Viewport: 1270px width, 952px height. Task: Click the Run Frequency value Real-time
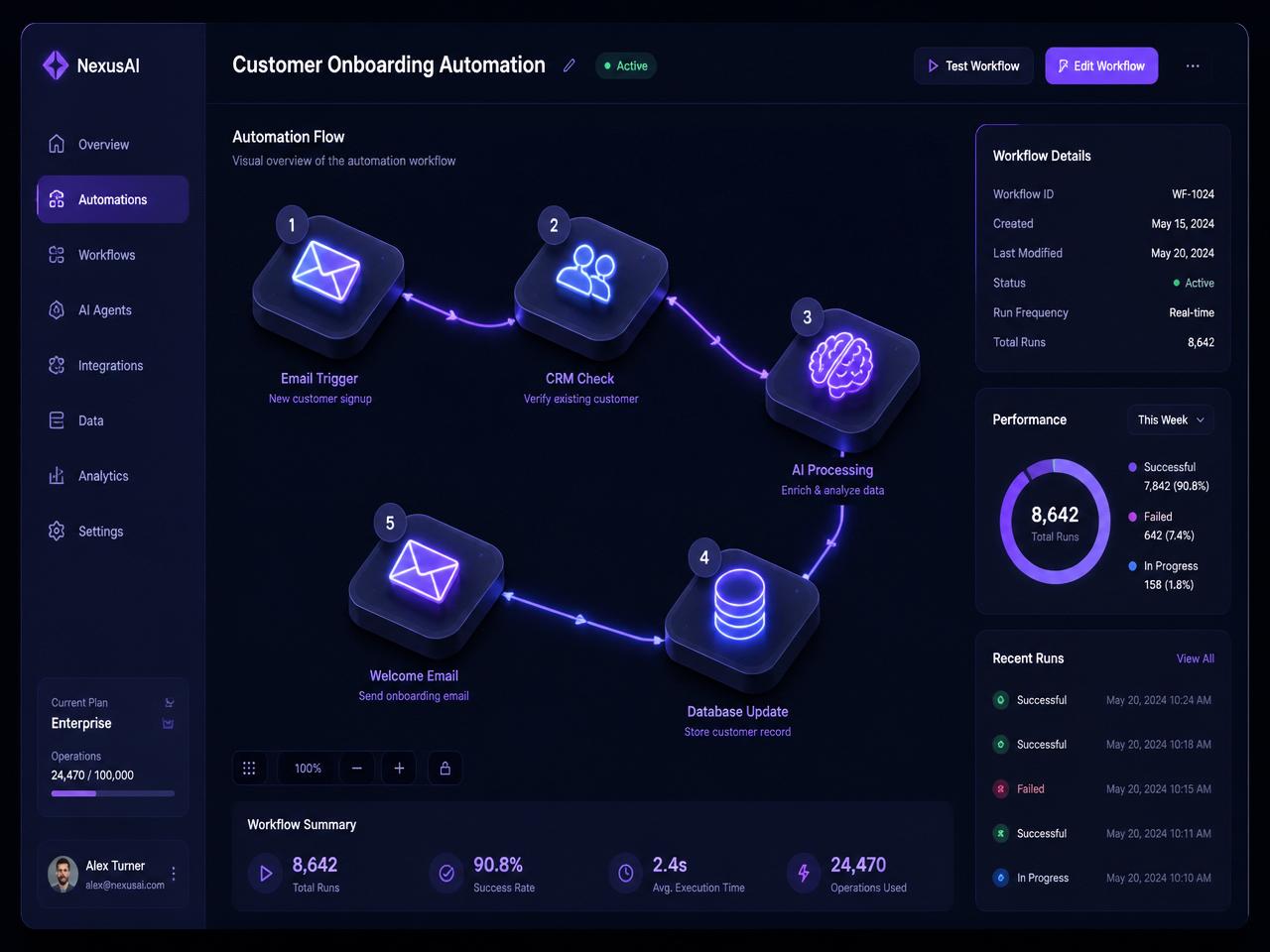pyautogui.click(x=1192, y=312)
